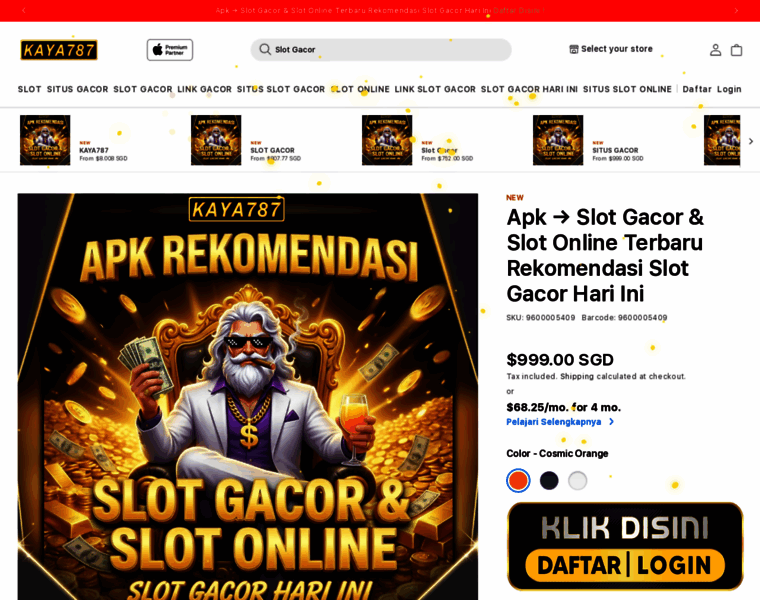Select the Cosmic Orange color option
Viewport: 760px width, 600px height.
click(518, 480)
